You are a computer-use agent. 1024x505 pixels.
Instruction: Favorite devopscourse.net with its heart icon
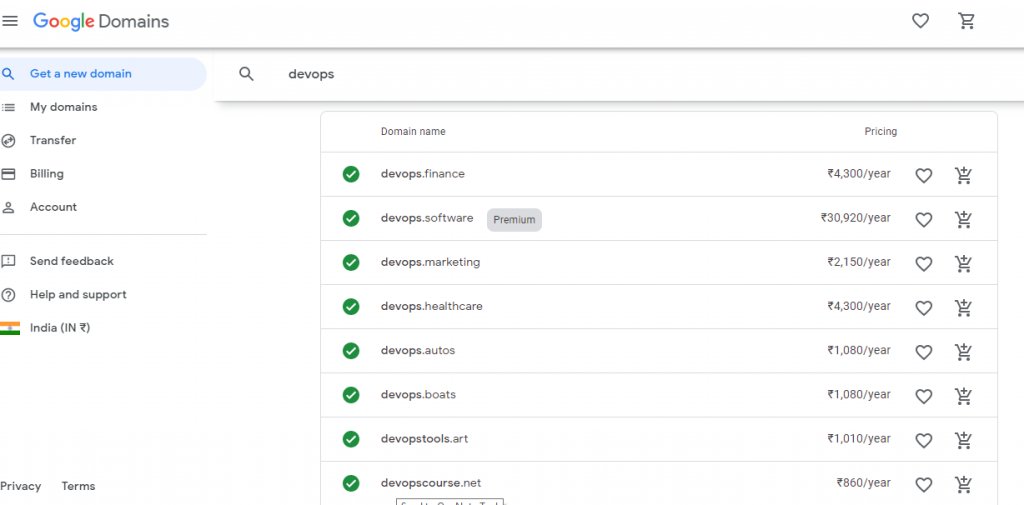click(x=923, y=485)
